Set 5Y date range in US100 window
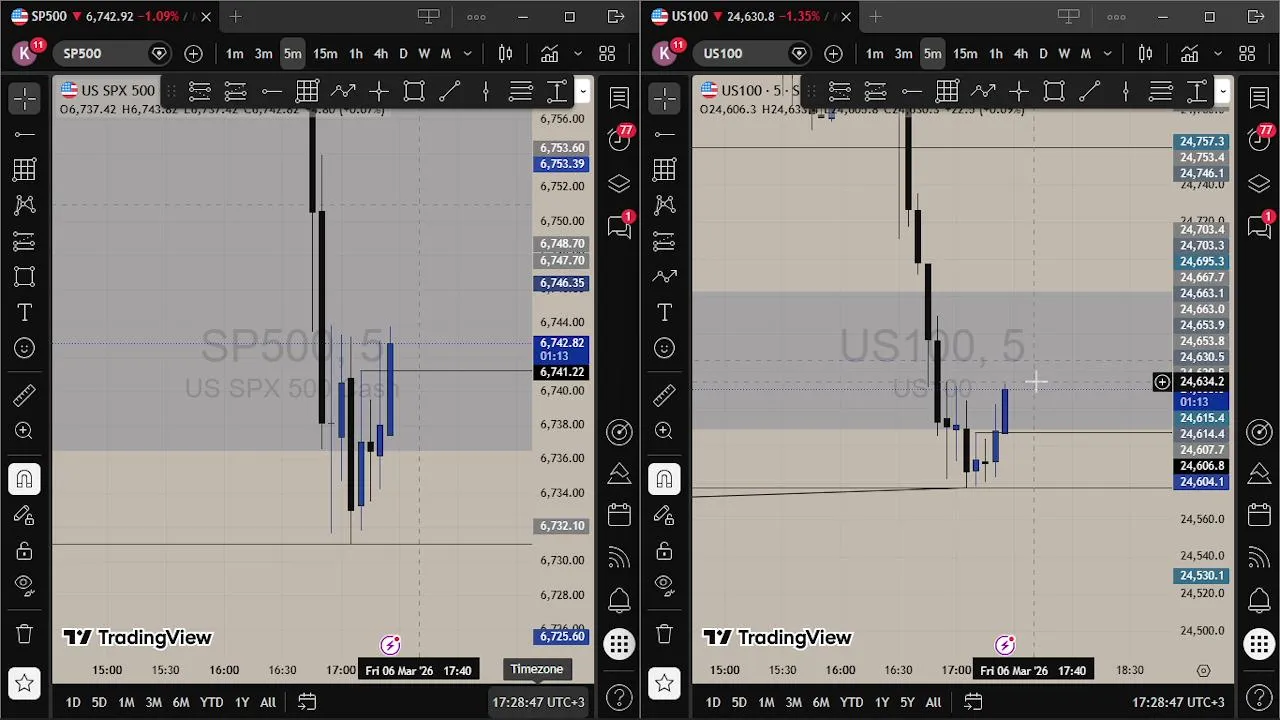This screenshot has width=1280, height=720. pyautogui.click(x=907, y=702)
